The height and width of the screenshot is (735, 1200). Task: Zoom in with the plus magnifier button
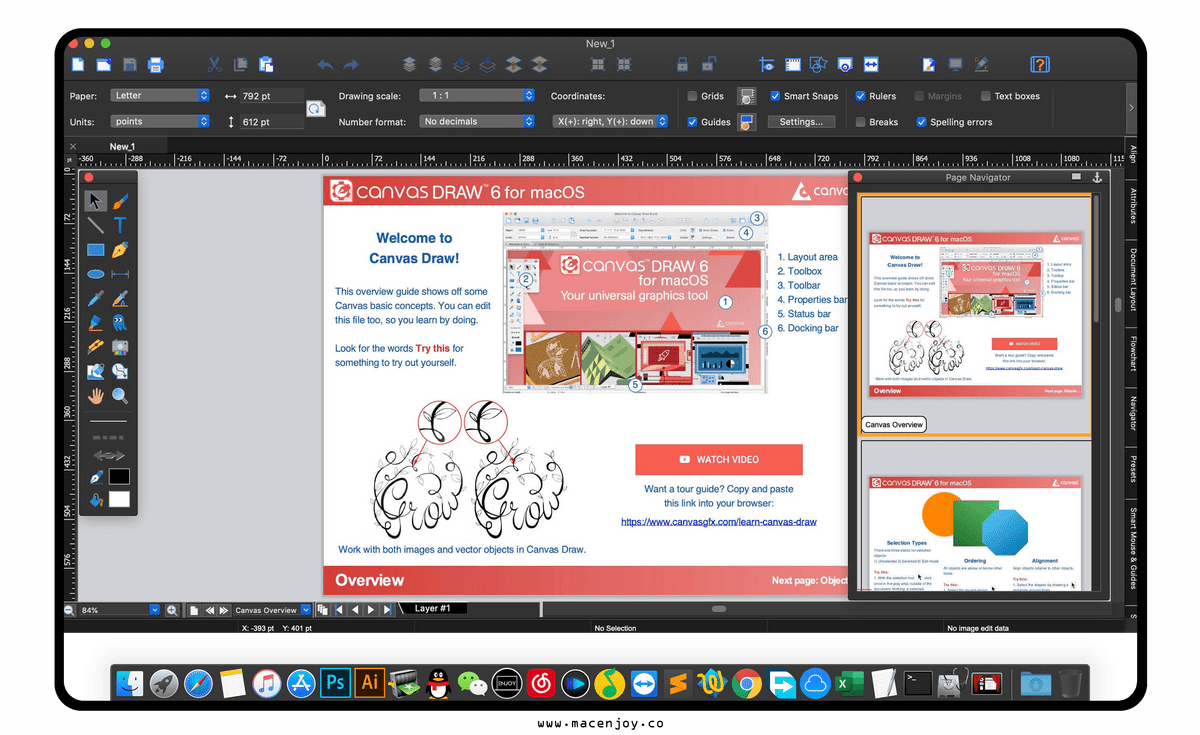coord(172,610)
